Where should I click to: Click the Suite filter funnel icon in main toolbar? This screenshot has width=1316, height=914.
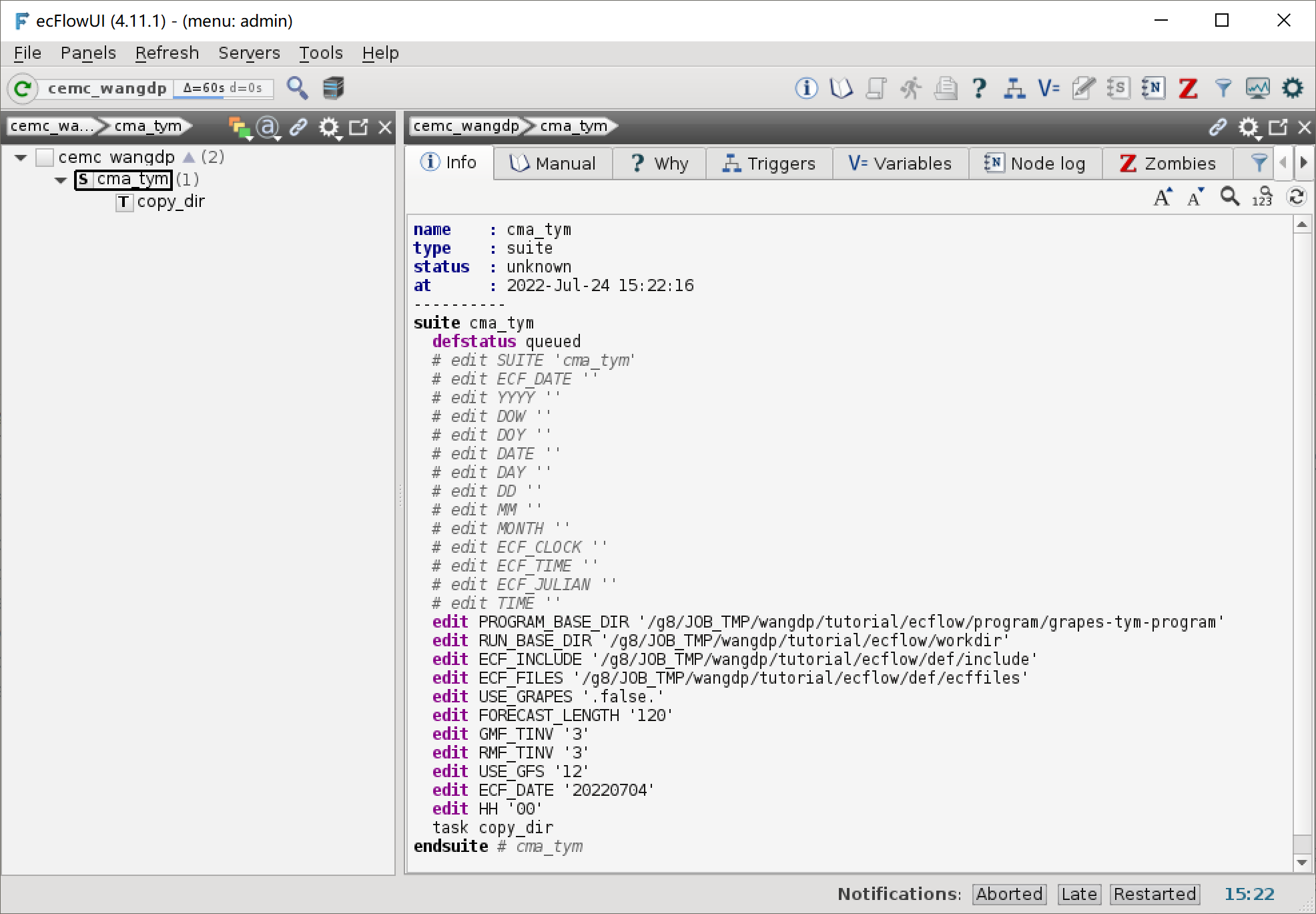pyautogui.click(x=1223, y=88)
